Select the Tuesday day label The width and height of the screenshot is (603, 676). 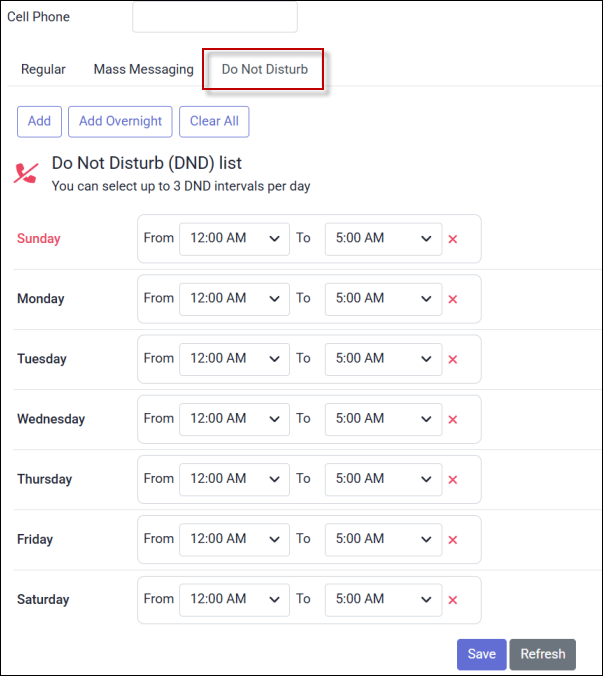(x=42, y=359)
